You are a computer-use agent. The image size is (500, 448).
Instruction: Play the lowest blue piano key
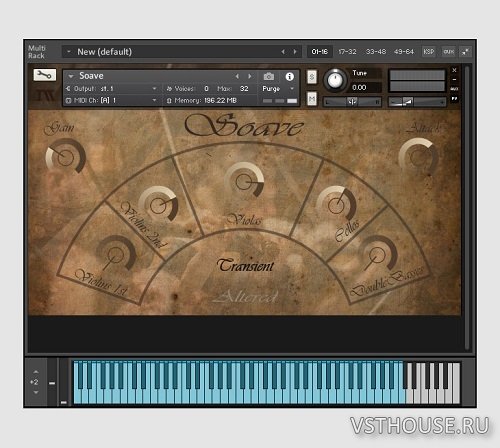point(76,397)
